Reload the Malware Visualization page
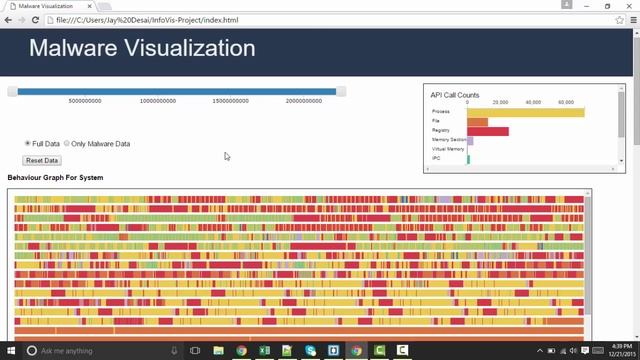This screenshot has width=640, height=360. pos(36,20)
